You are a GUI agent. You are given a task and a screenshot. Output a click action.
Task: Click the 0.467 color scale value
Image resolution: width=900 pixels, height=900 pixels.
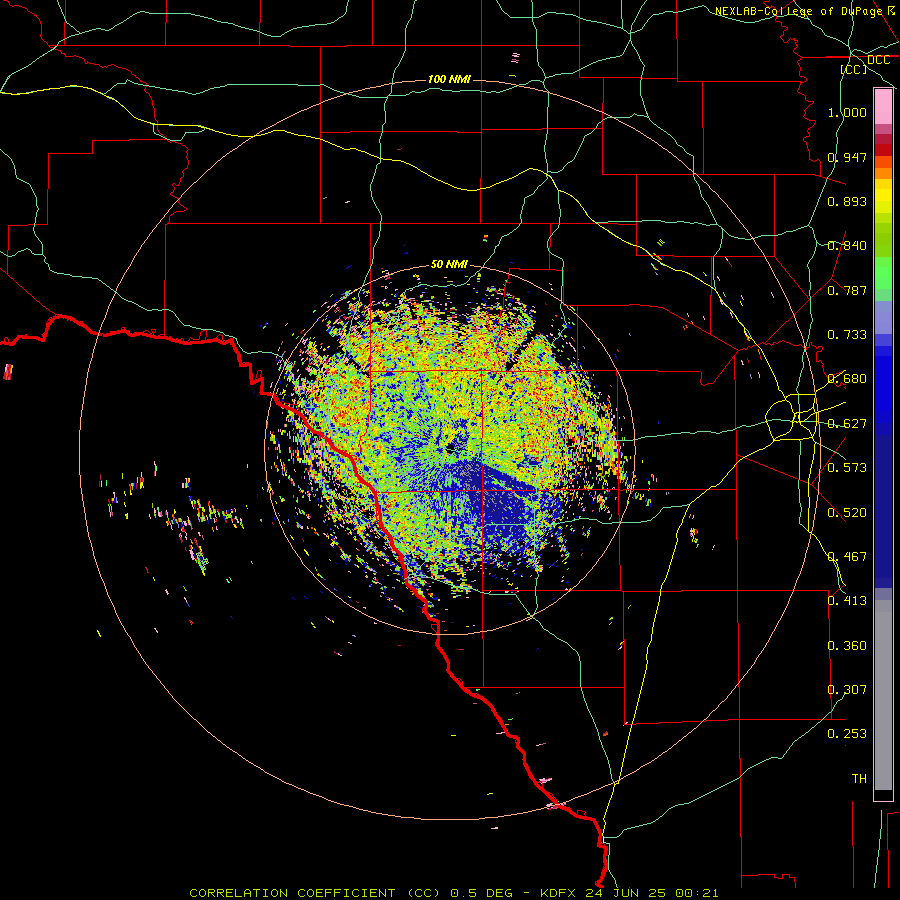click(847, 557)
